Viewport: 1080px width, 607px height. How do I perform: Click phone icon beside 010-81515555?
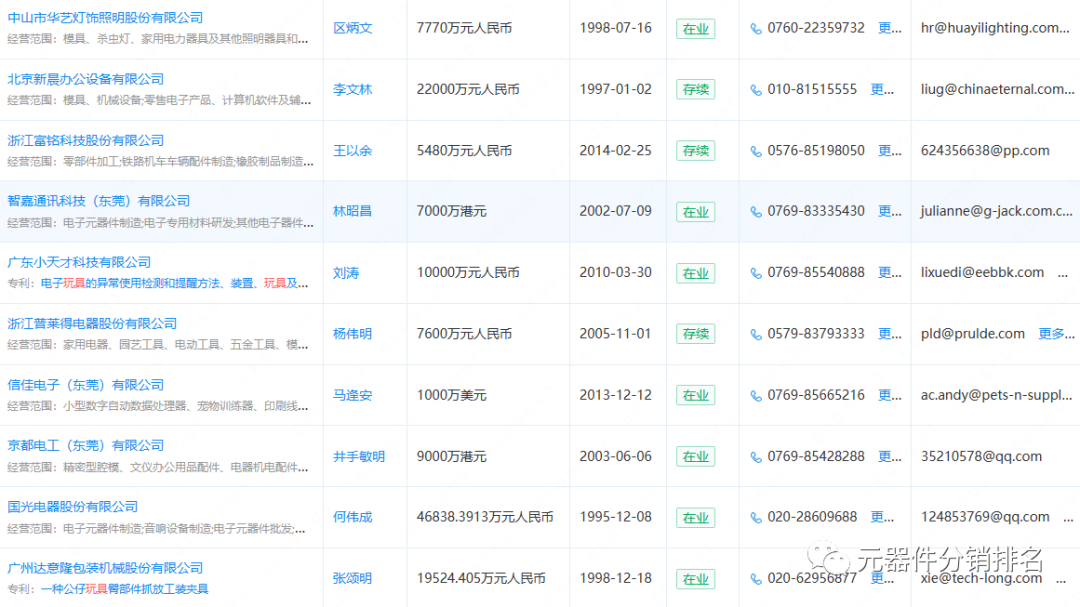pos(756,90)
